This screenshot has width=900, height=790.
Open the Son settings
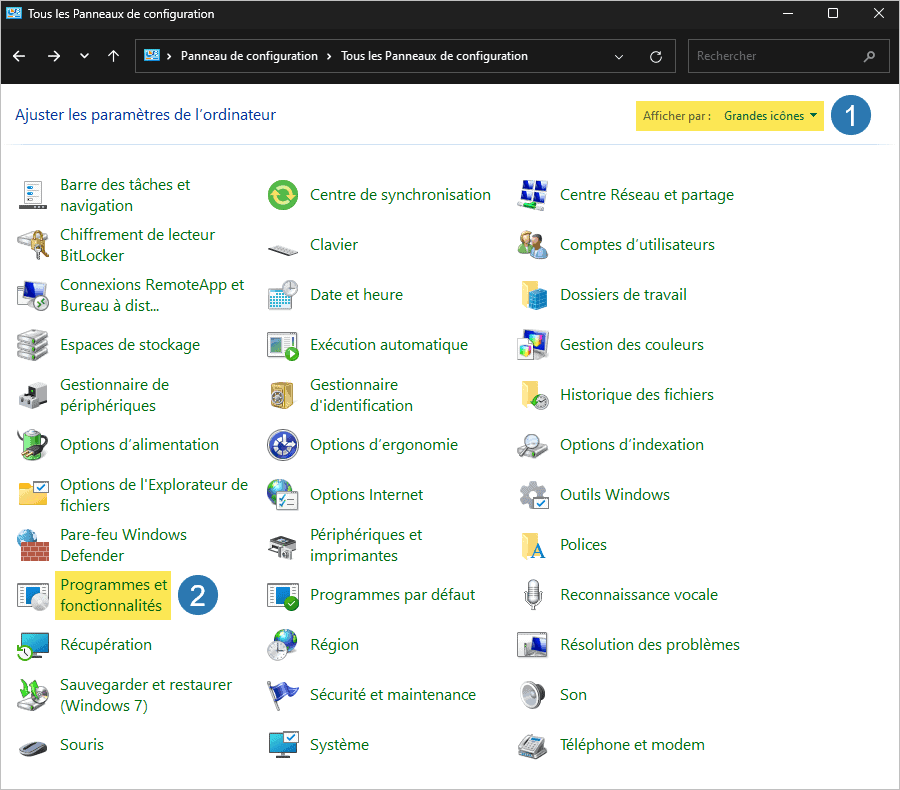pos(572,694)
